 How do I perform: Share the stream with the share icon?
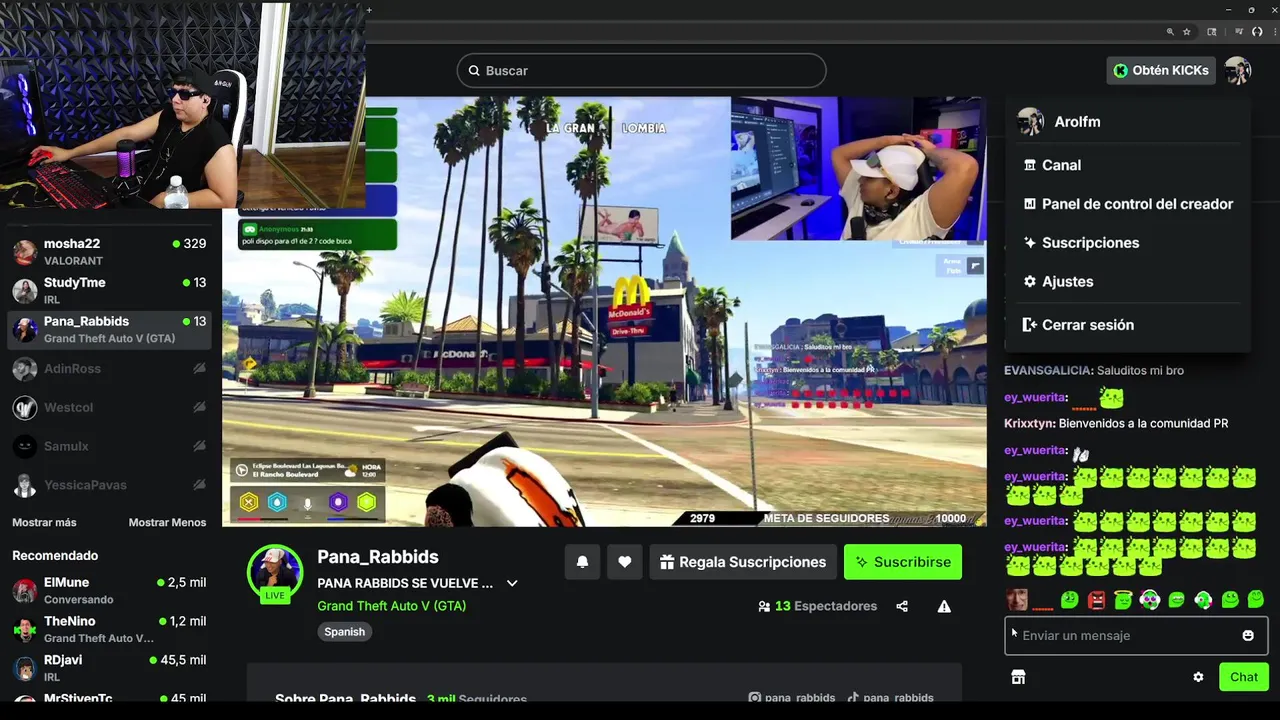pos(902,606)
